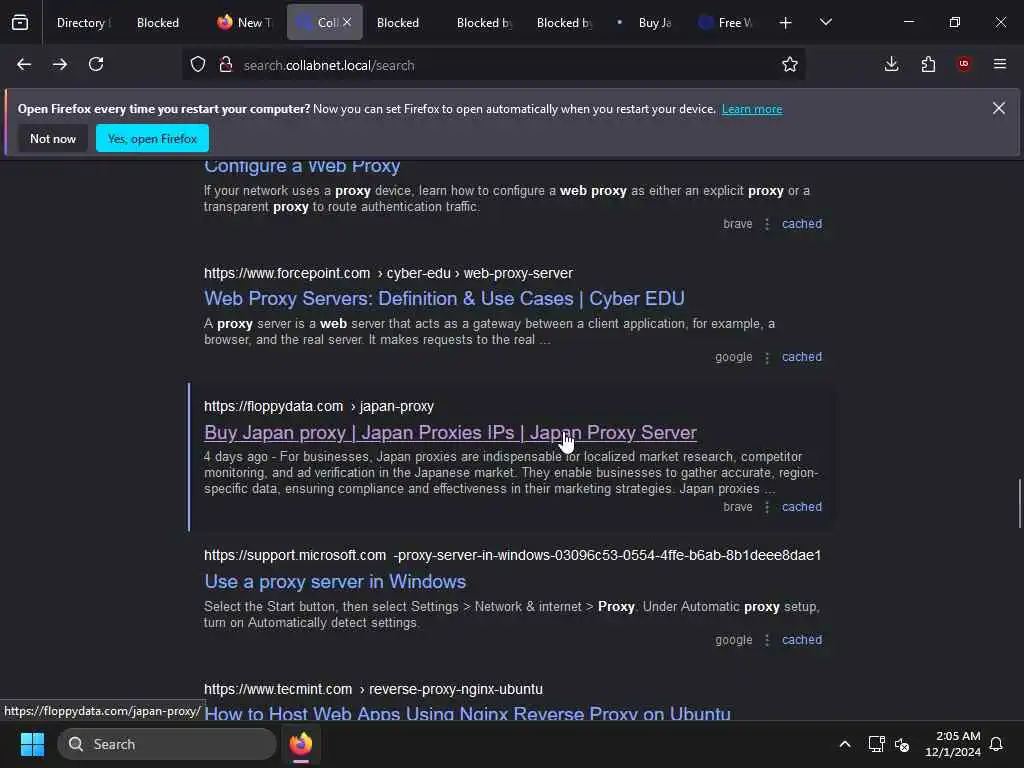Open the Firefox application menu

point(1000,64)
